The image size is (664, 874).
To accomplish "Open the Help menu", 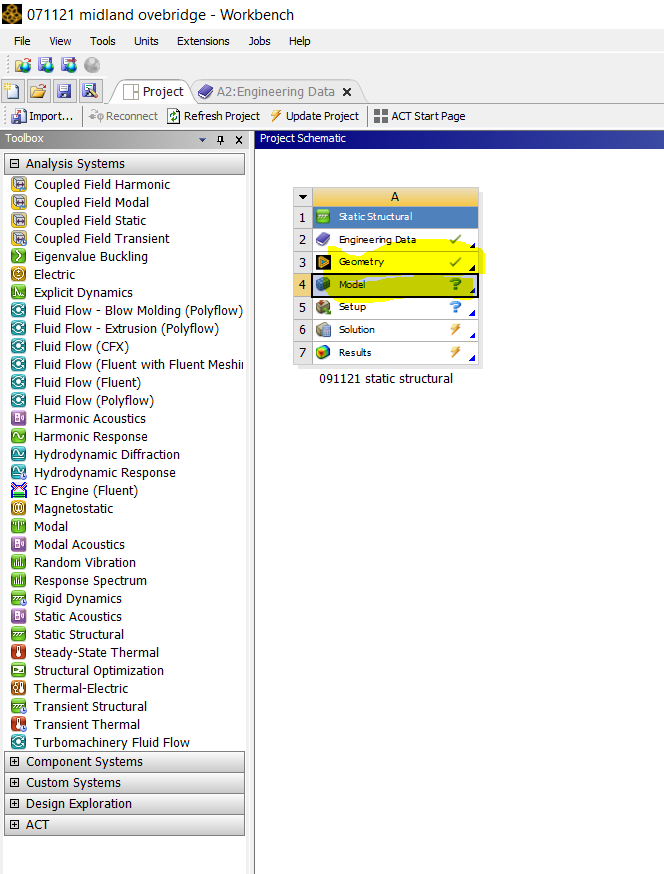I will click(x=299, y=41).
